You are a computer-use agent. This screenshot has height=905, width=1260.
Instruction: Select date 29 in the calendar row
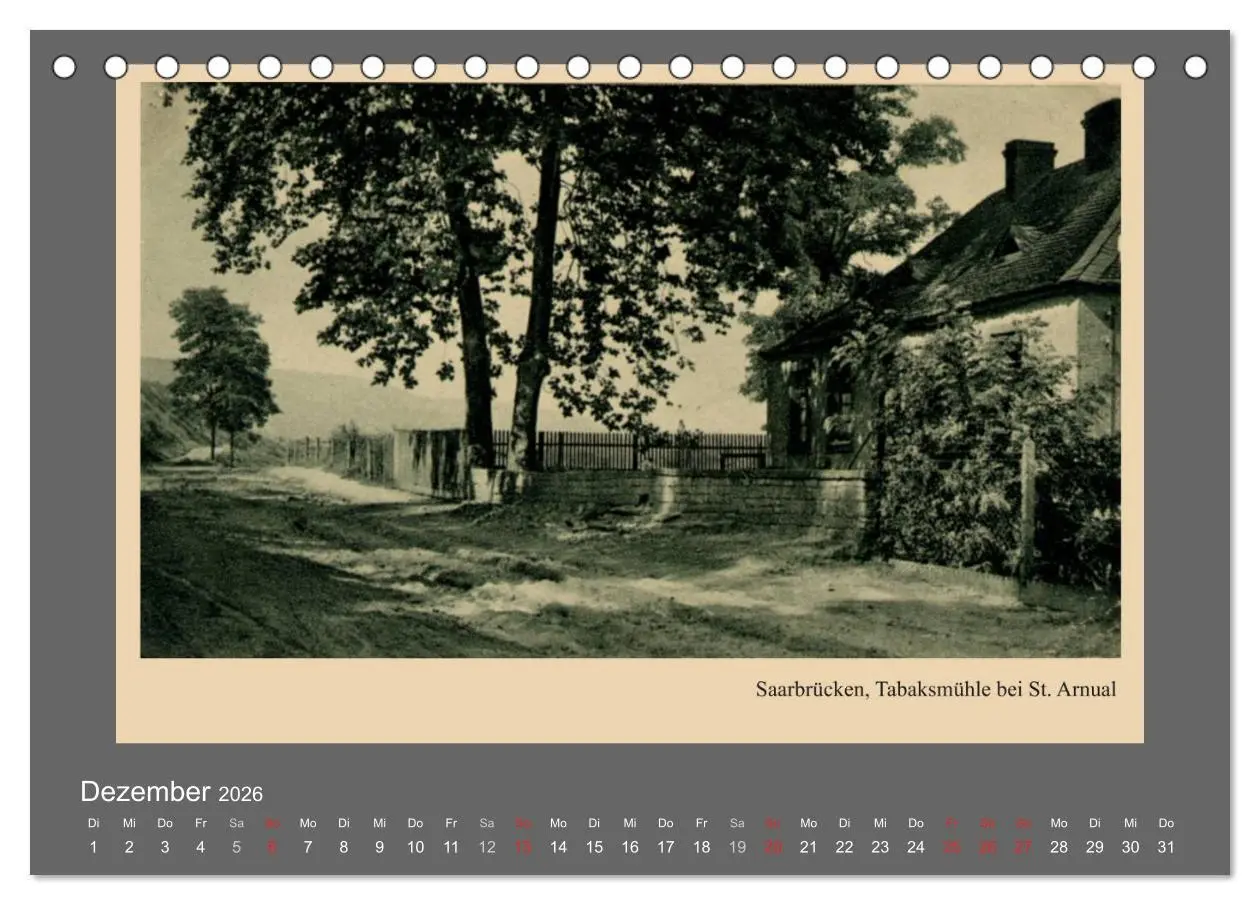tap(1095, 847)
